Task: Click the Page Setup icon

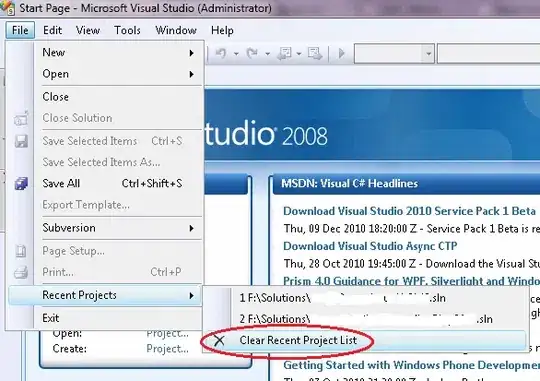Action: pyautogui.click(x=21, y=251)
